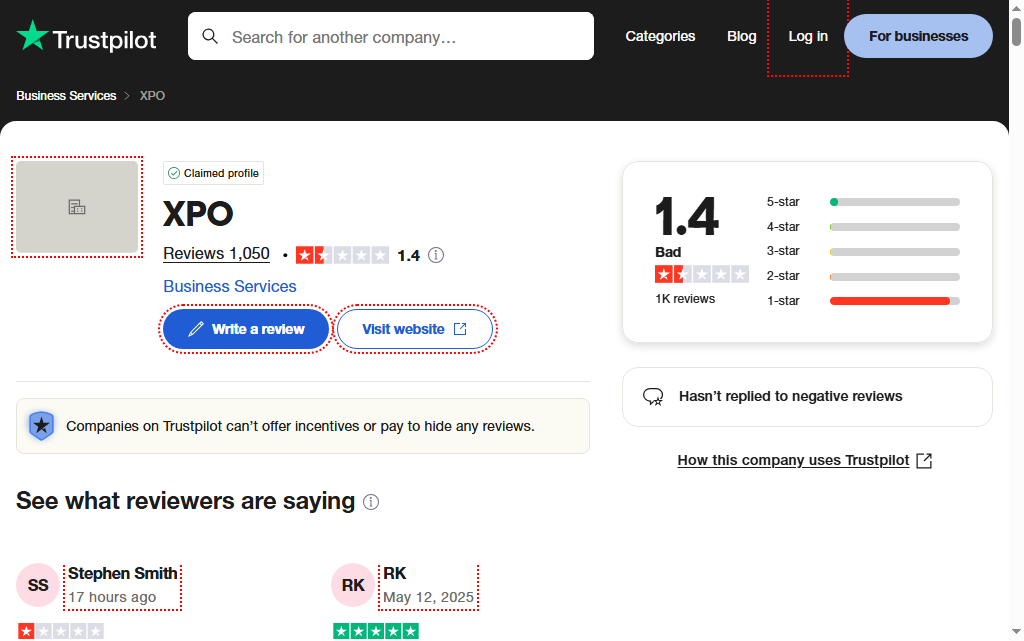1024x641 pixels.
Task: Click info icon next to reviewers heading
Action: pos(371,502)
